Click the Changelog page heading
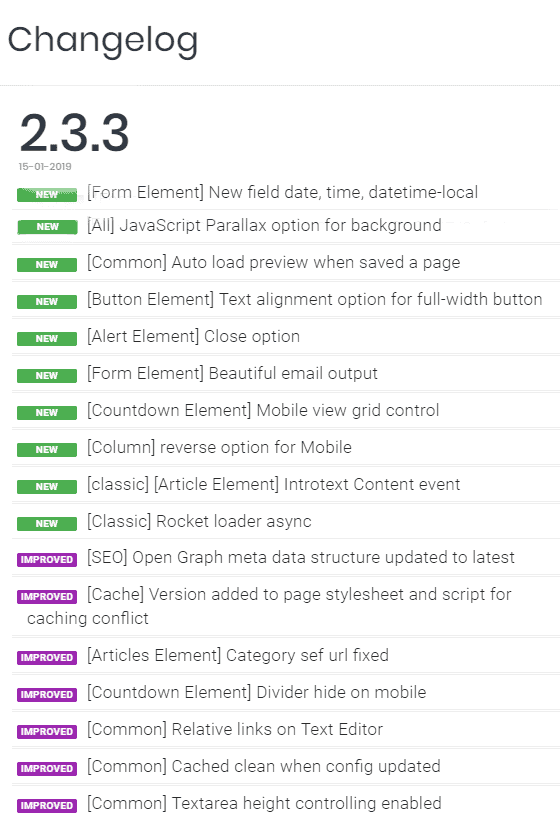 pyautogui.click(x=103, y=41)
